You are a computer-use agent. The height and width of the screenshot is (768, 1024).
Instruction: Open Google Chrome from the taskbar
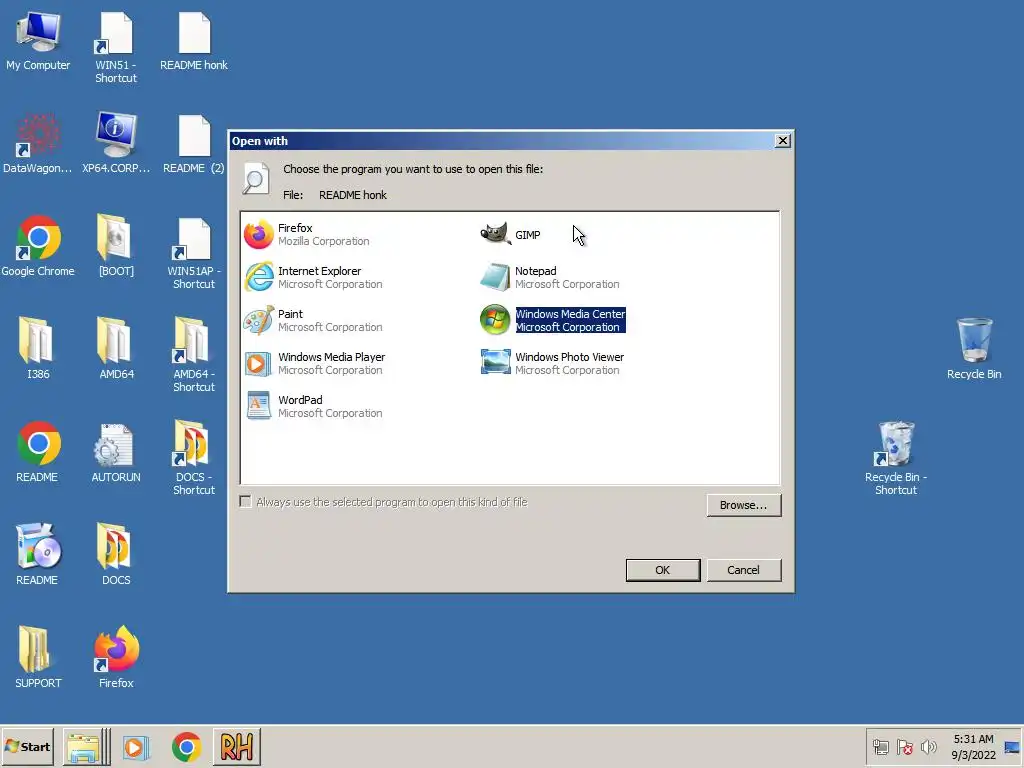point(187,747)
